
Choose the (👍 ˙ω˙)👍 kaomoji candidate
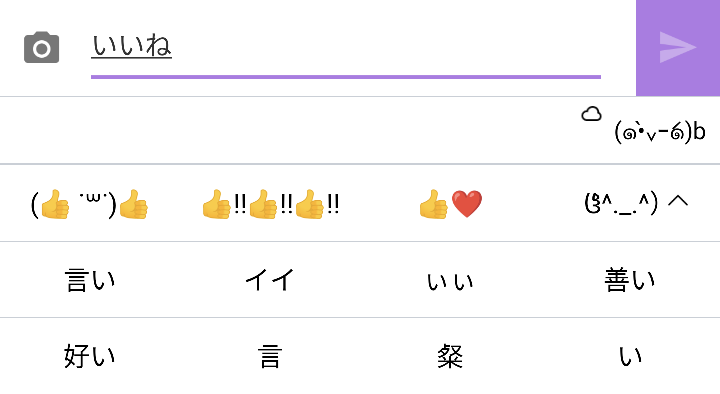[x=90, y=203]
